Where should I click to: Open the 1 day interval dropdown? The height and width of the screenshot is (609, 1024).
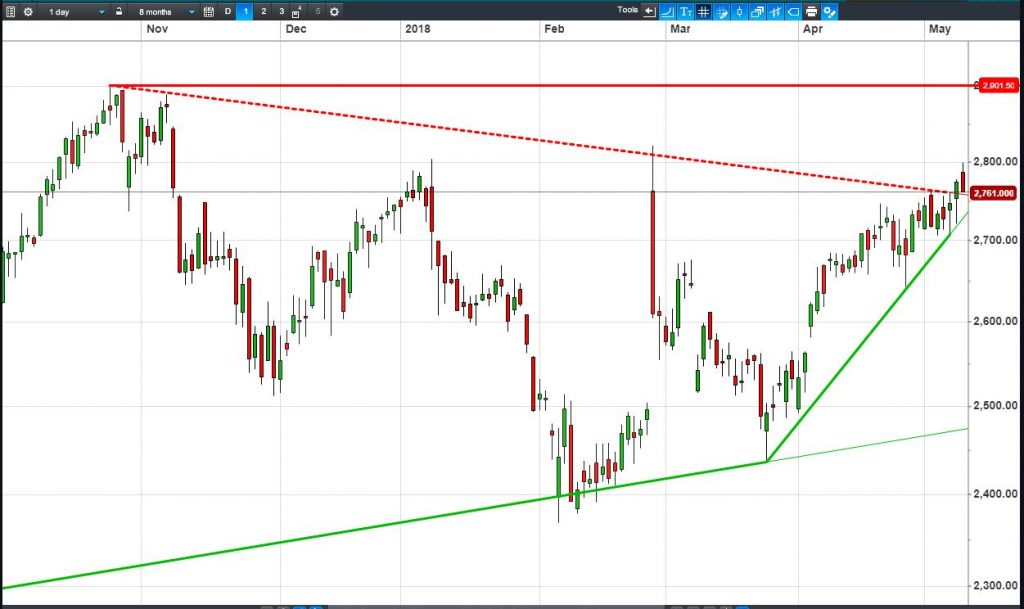coord(76,12)
